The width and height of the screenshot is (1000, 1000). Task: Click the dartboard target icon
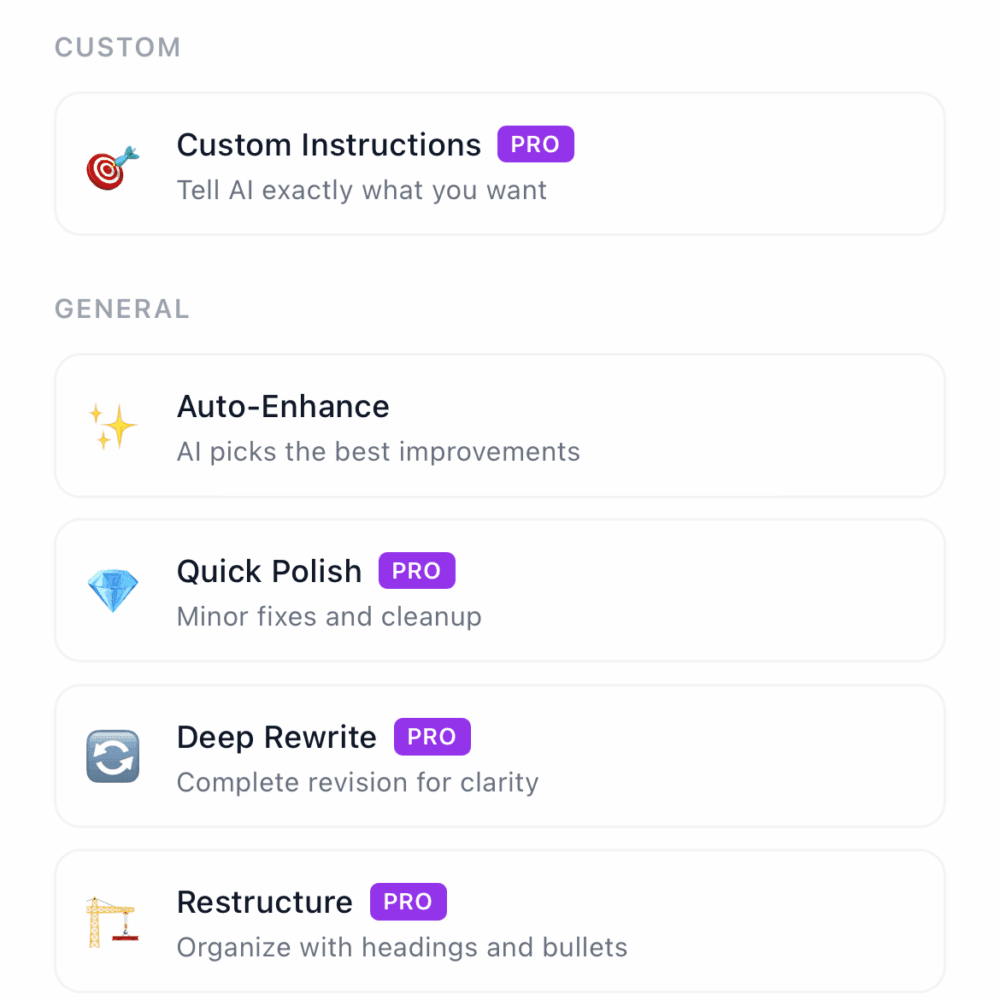tap(112, 166)
